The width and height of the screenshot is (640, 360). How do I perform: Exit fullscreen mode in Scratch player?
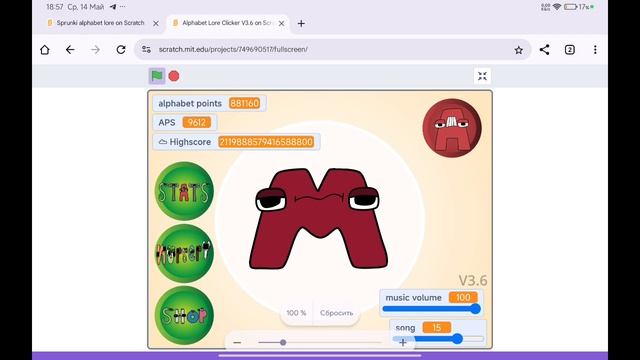[x=482, y=76]
